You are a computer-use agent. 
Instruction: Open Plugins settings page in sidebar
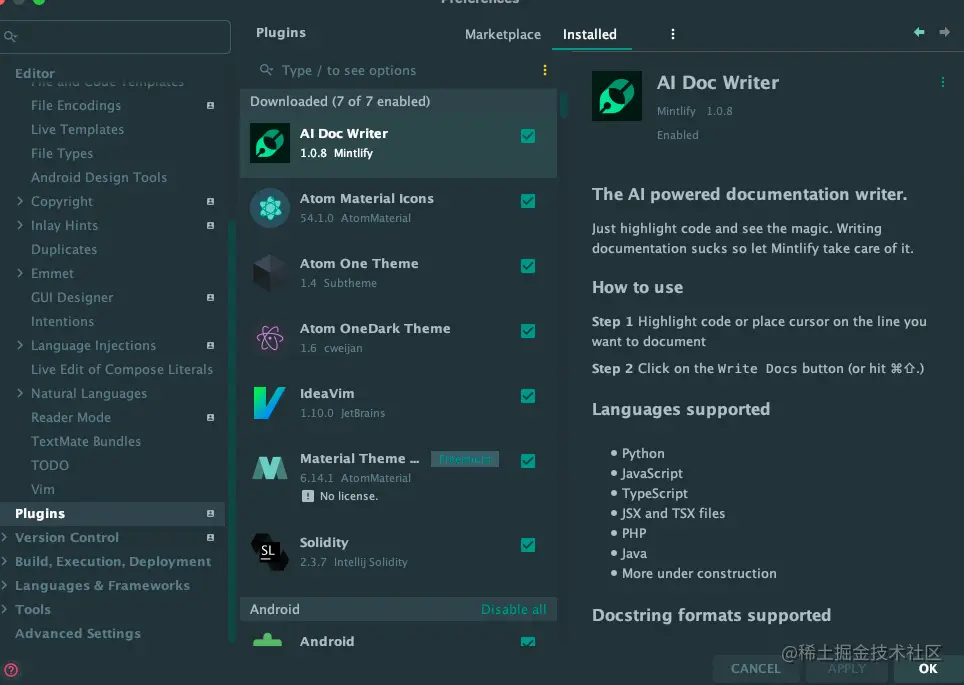click(x=112, y=513)
